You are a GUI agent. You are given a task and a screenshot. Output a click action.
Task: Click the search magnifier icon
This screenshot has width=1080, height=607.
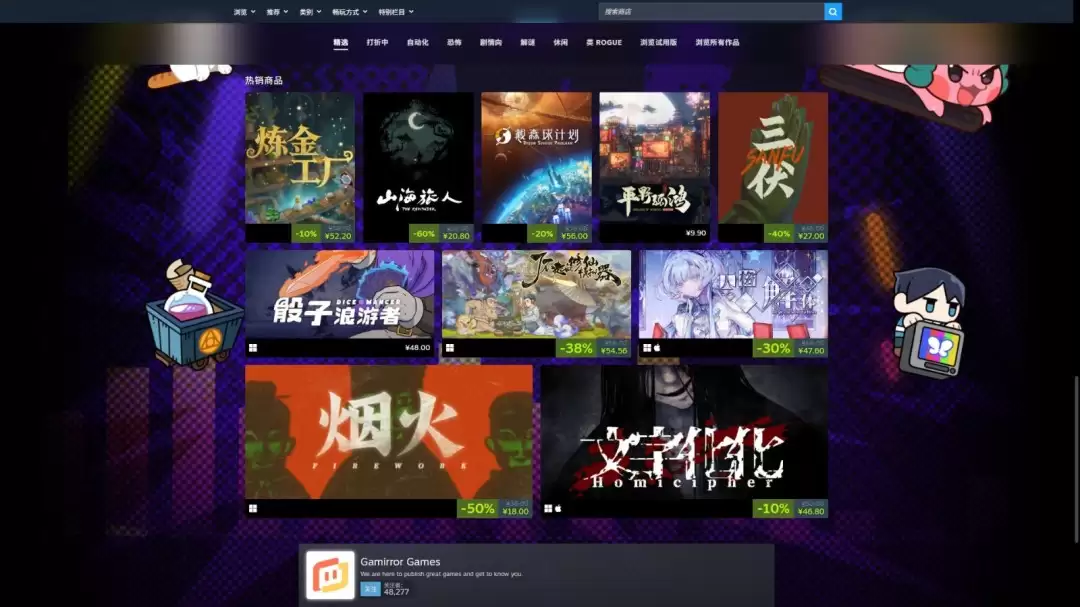pyautogui.click(x=833, y=11)
